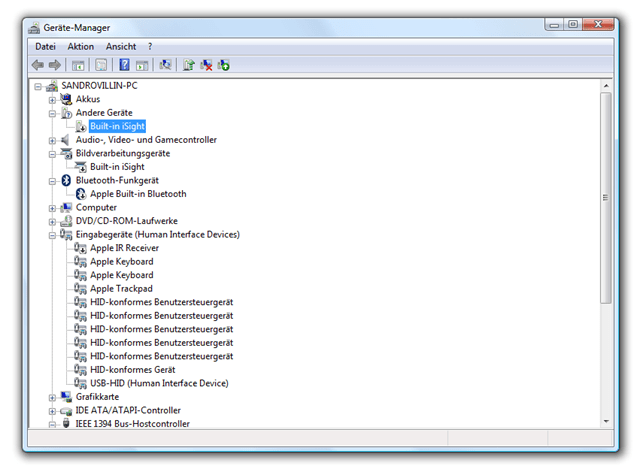The height and width of the screenshot is (472, 640).
Task: Select USB-HID (Human Interface Device) entry
Action: 158,383
